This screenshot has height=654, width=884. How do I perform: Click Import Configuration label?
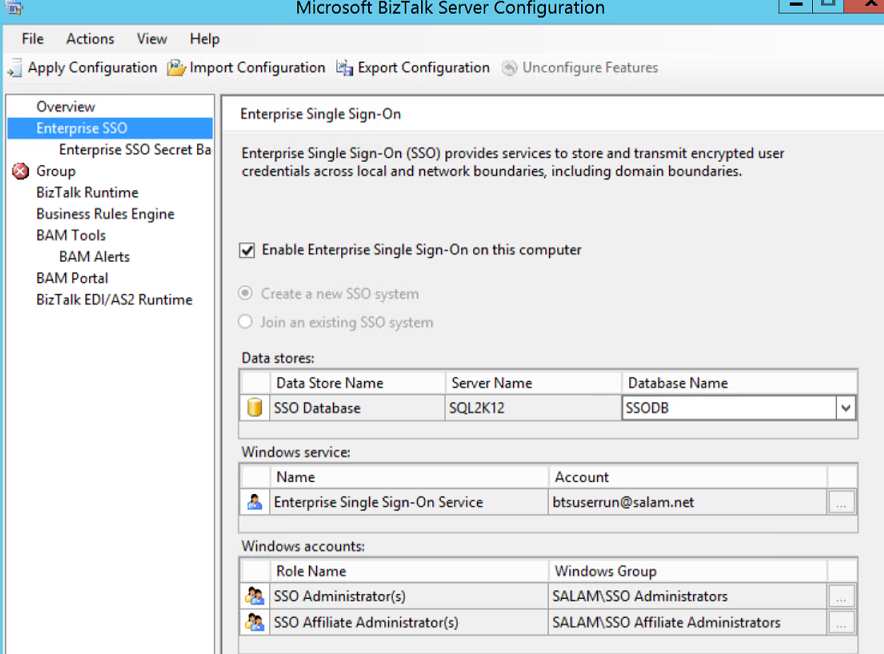click(257, 68)
